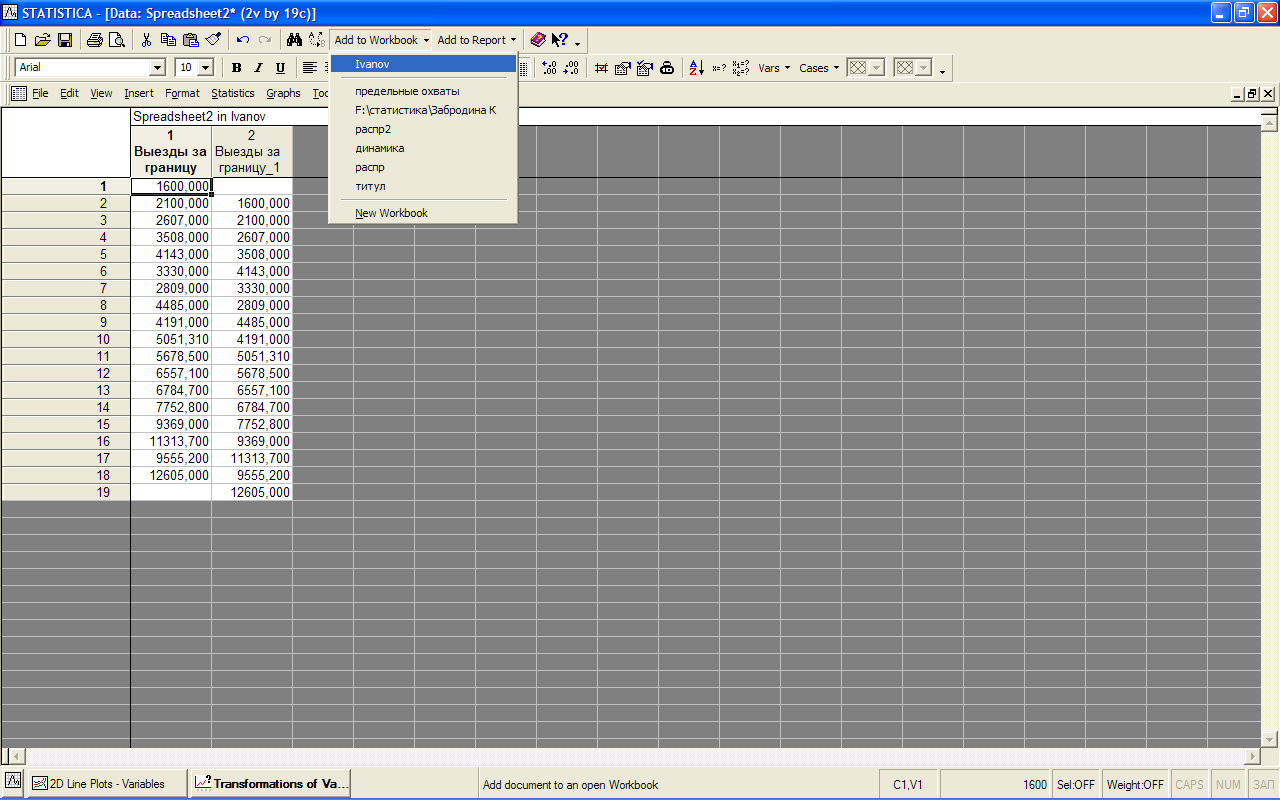Click the Add to Workbook dropdown button
This screenshot has height=800, width=1280.
coord(382,40)
